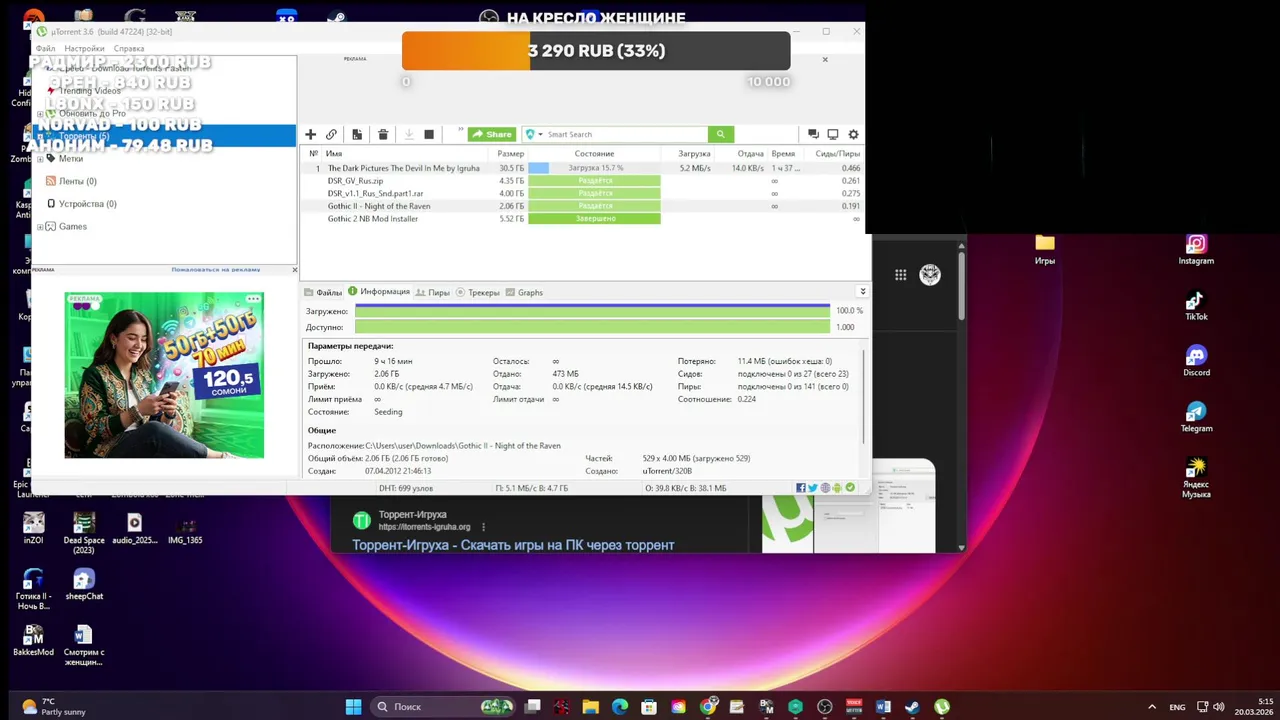The image size is (1280, 720).
Task: Switch to the Пиры tab
Action: click(433, 292)
